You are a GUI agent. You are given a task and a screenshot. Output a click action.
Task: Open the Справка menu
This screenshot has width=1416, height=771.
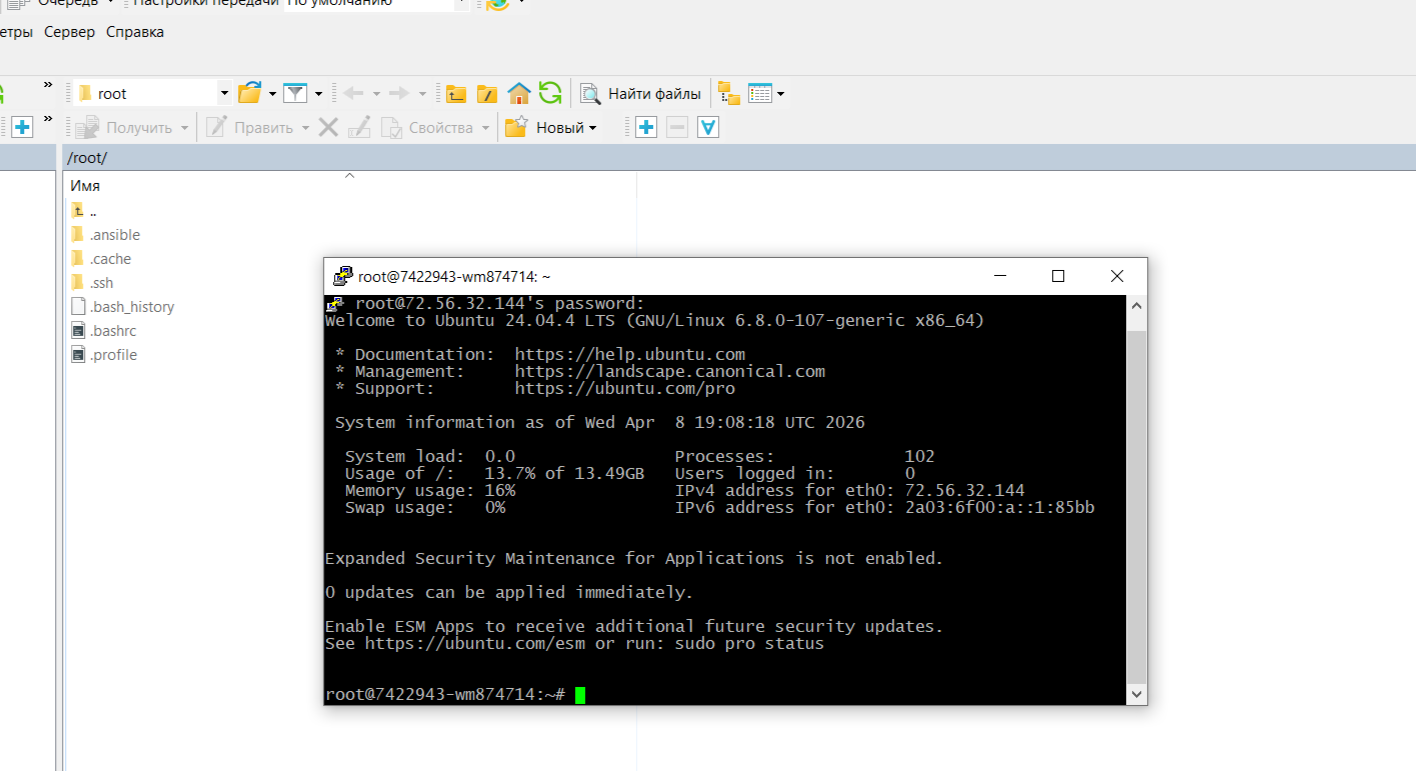click(134, 32)
